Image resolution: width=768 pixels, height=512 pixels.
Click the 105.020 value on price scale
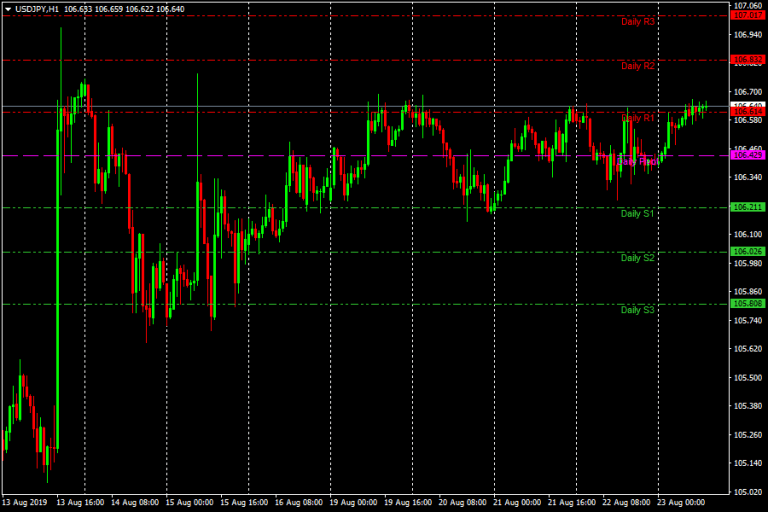(748, 492)
